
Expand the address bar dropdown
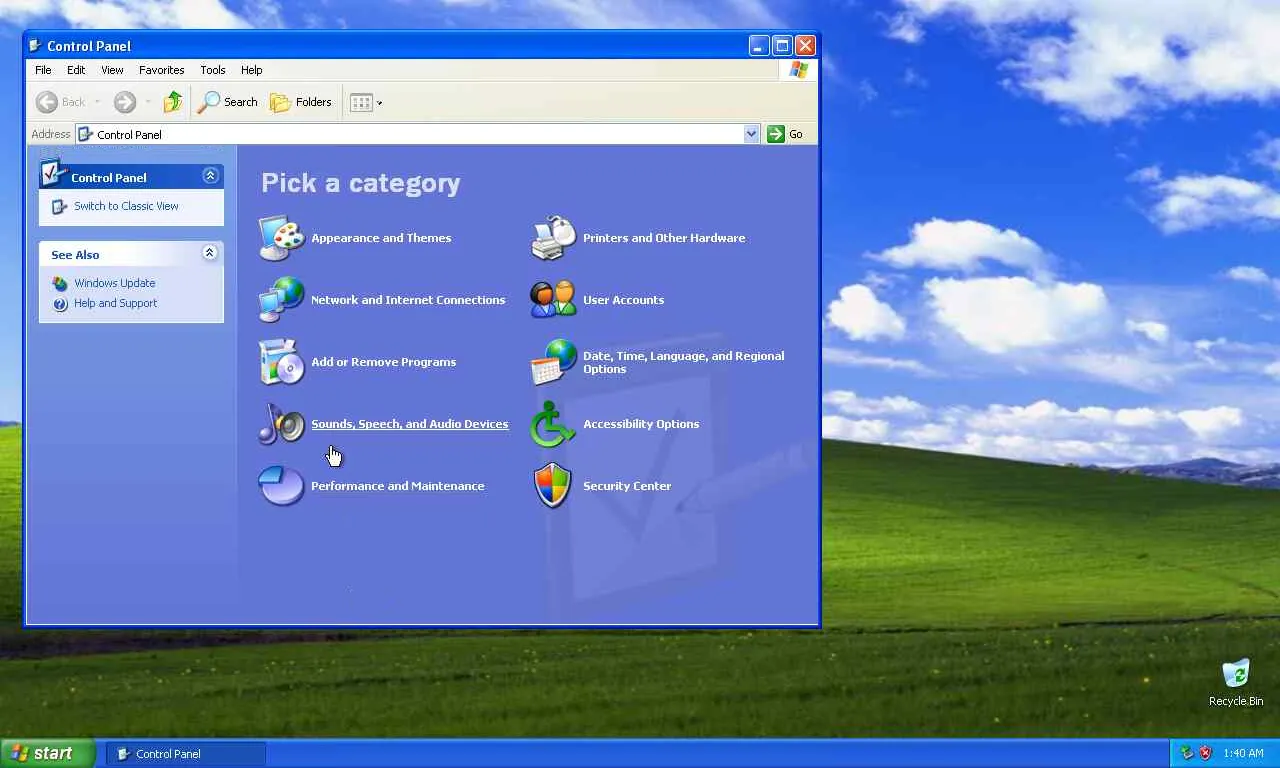click(752, 134)
